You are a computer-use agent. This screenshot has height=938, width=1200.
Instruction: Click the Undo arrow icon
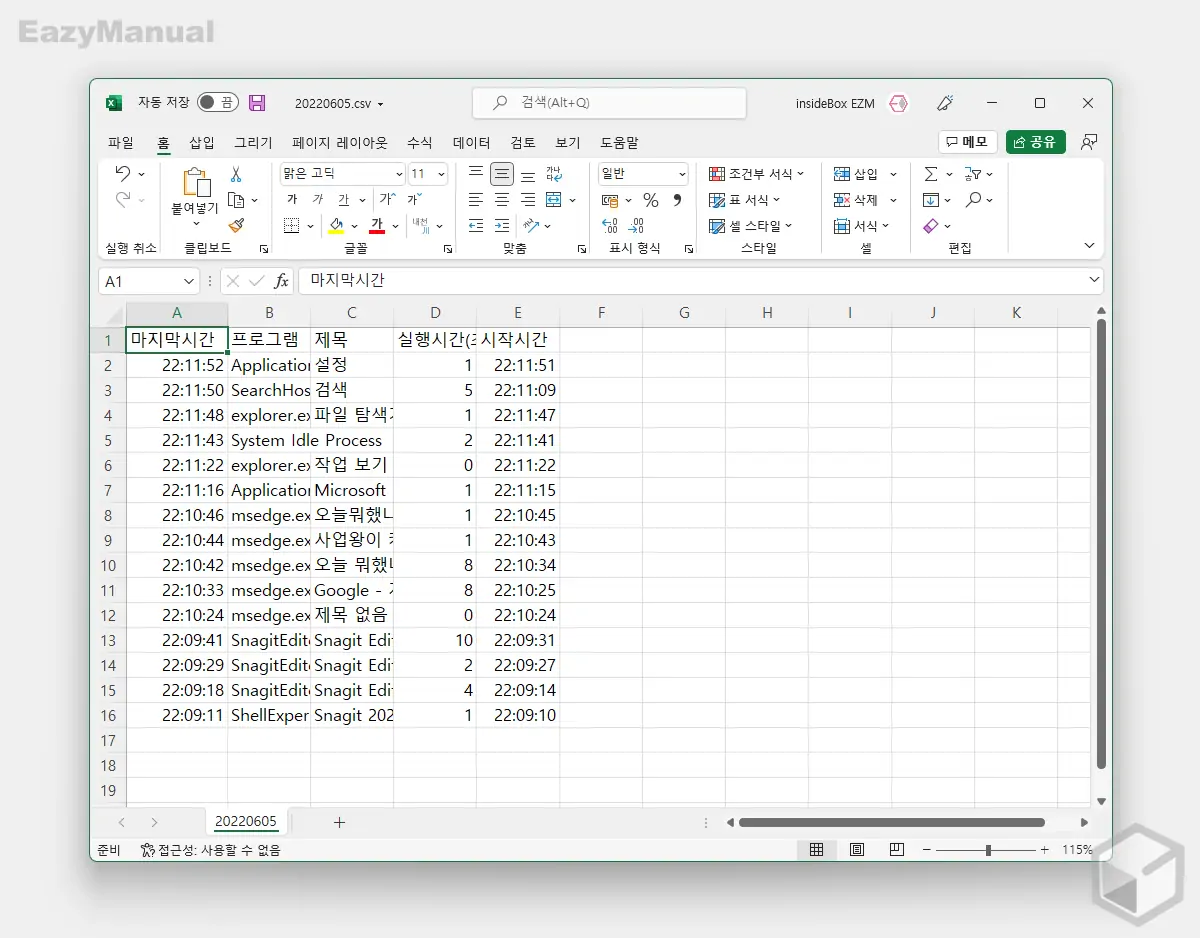pos(122,174)
